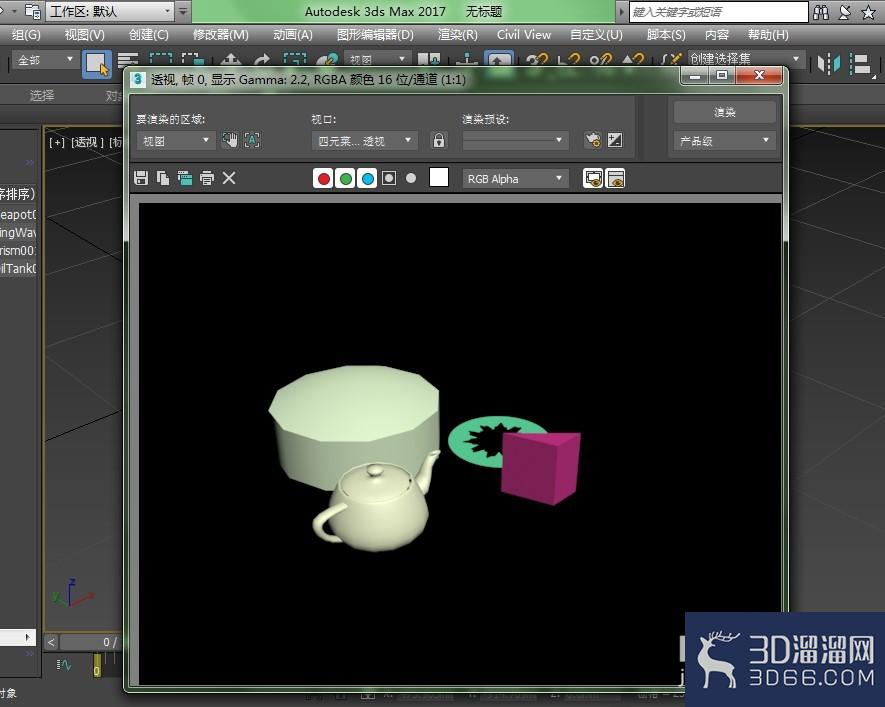This screenshot has width=885, height=707.
Task: Click the 选择 ribbon tab
Action: 42,96
